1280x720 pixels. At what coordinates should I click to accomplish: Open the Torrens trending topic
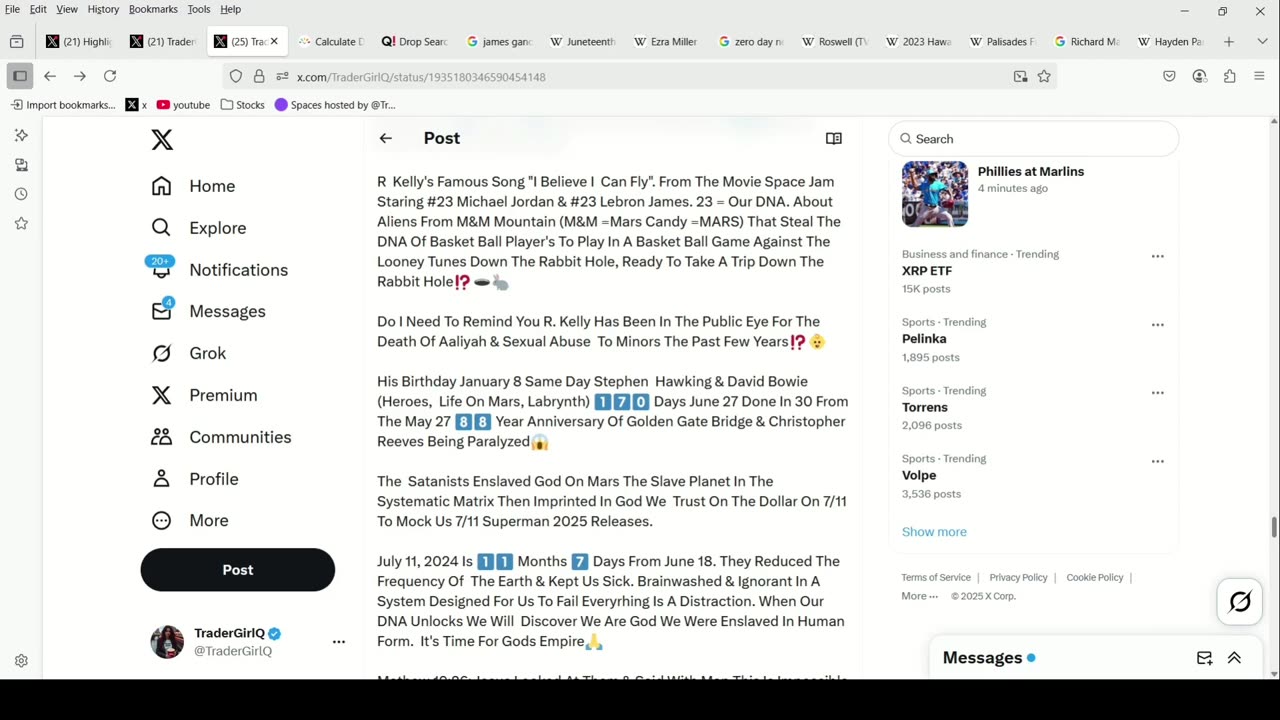click(925, 407)
